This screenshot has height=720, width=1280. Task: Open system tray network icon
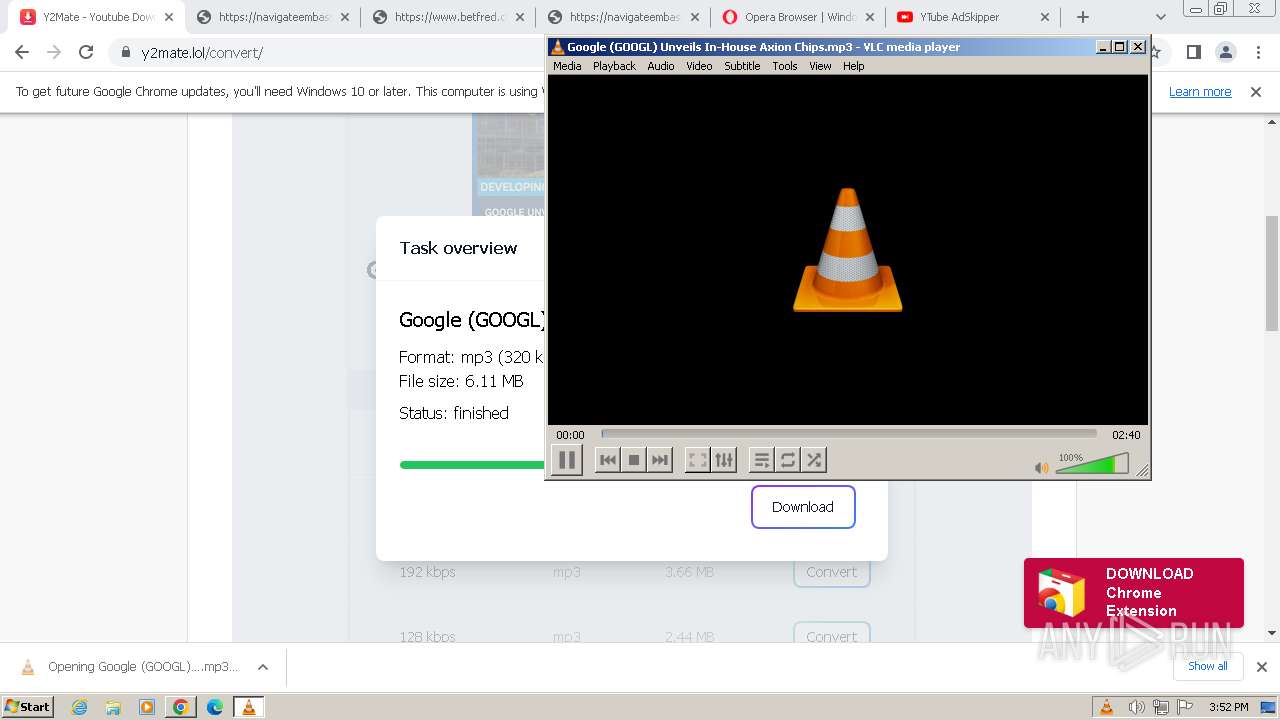coord(1161,707)
